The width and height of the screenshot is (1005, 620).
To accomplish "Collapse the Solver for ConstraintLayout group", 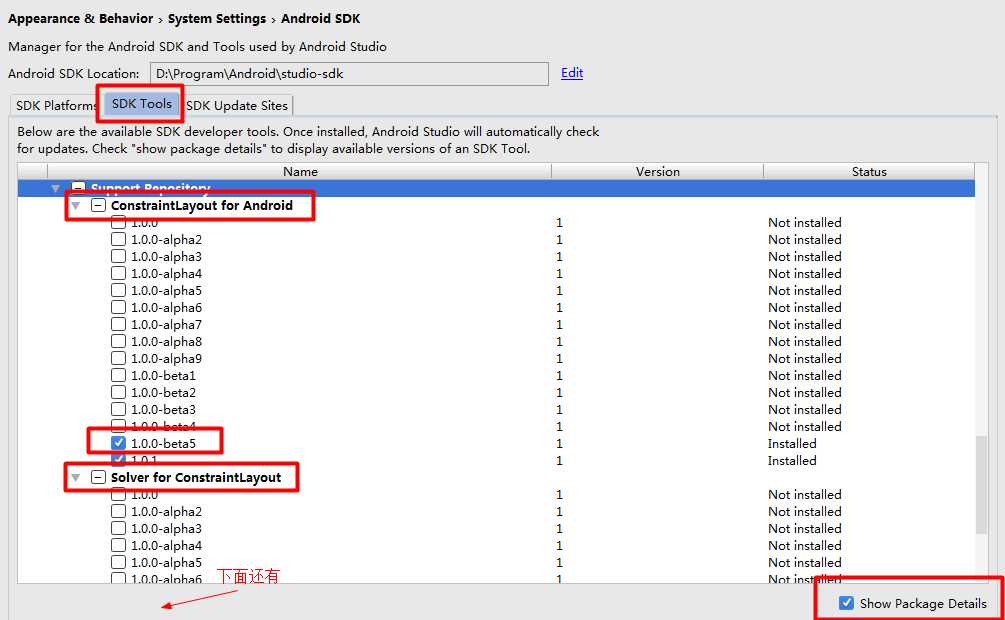I will click(76, 478).
